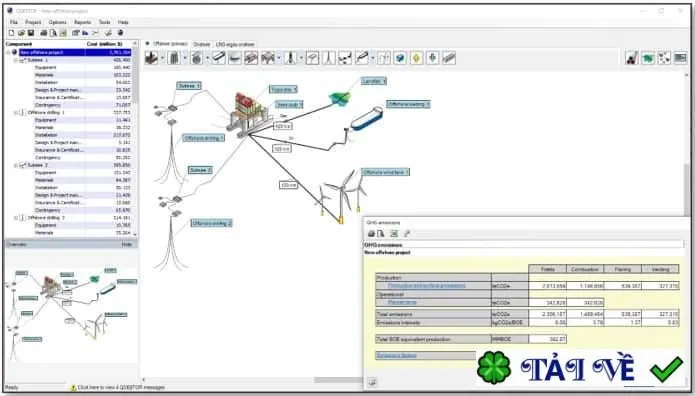Select the Offshore loading 1 label

408,104
